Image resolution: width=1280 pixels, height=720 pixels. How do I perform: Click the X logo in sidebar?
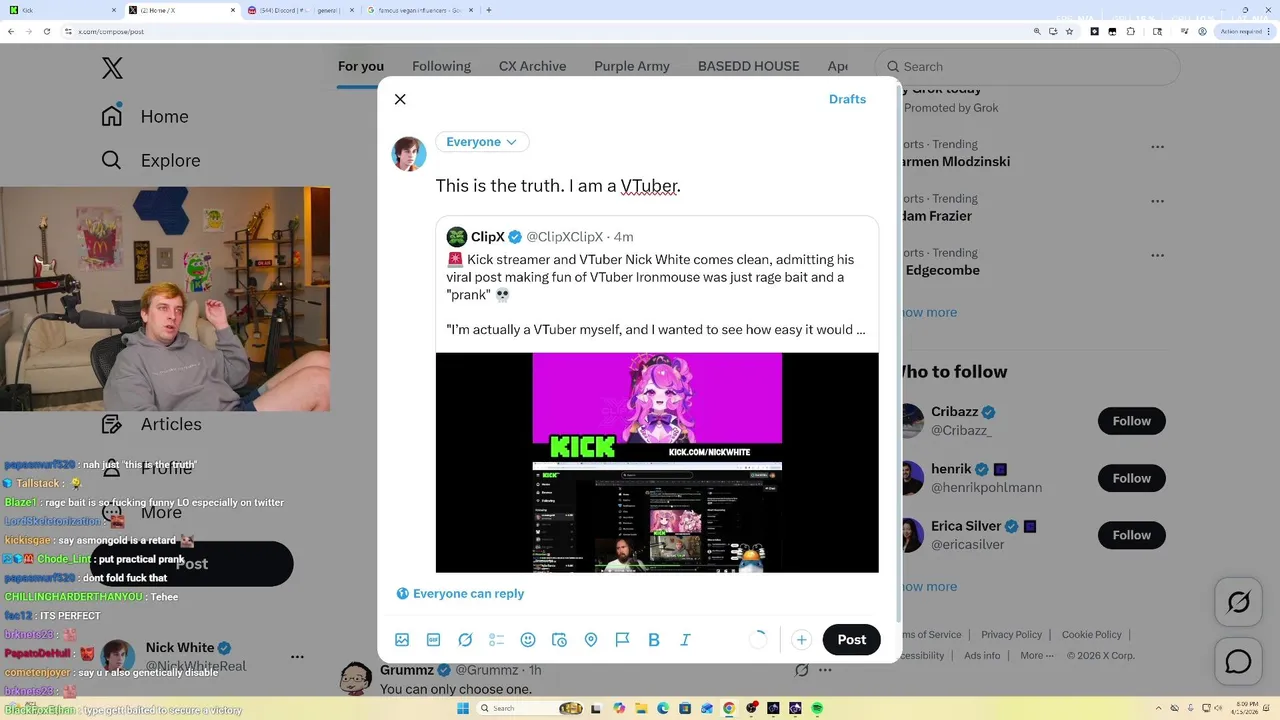[x=112, y=68]
